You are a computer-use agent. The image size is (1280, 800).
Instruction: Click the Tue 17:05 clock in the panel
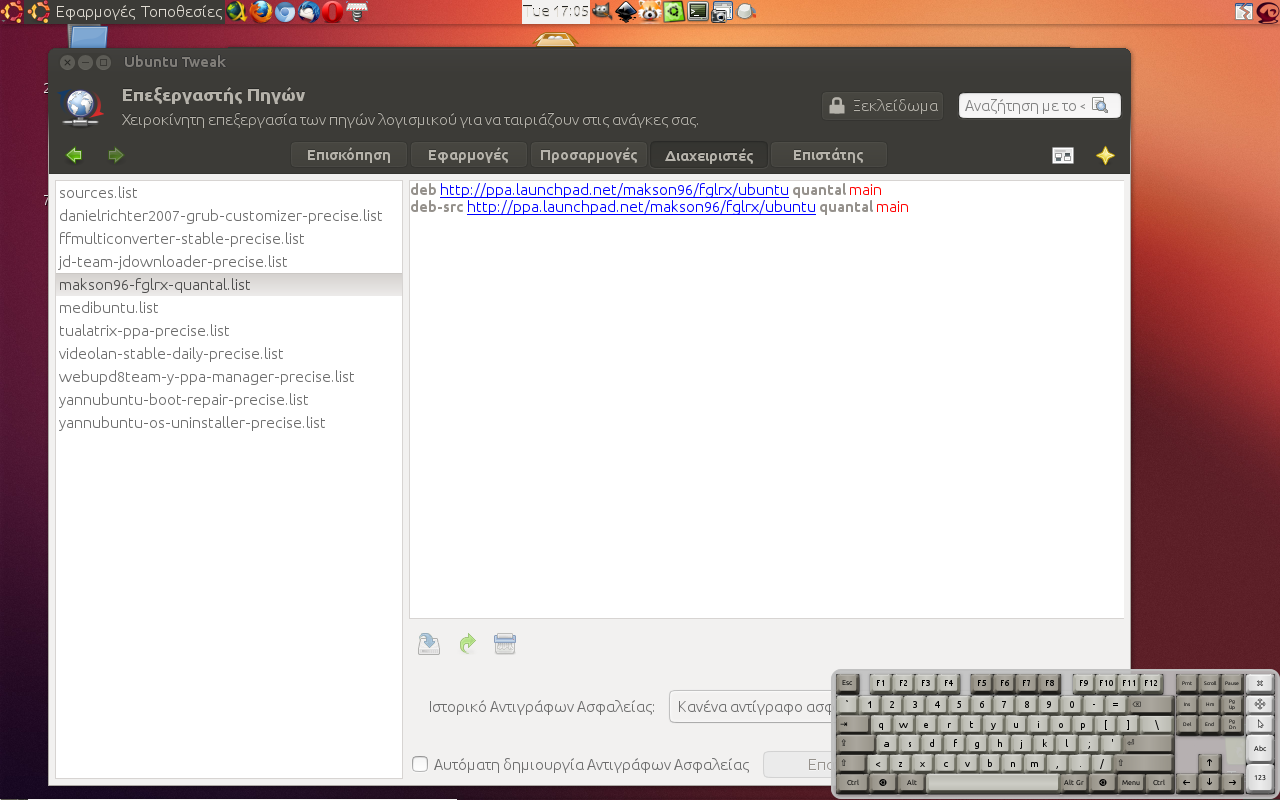(556, 12)
